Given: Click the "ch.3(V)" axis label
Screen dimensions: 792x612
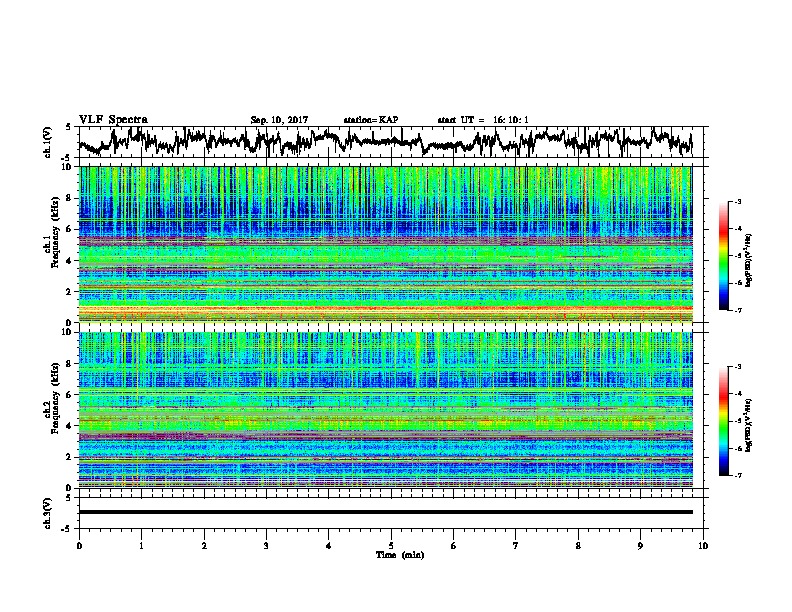Looking at the screenshot, I should 47,513.
